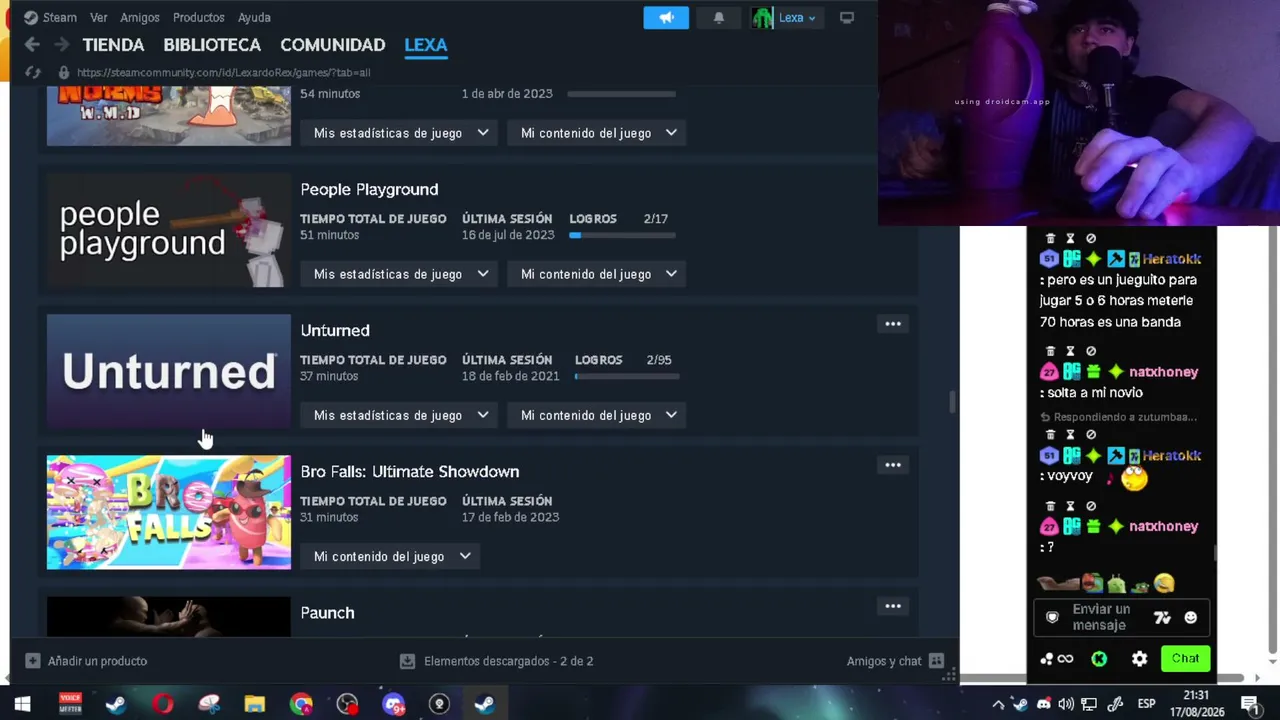Image resolution: width=1280 pixels, height=720 pixels.
Task: Open the three-dot options for Paunch
Action: coord(893,606)
